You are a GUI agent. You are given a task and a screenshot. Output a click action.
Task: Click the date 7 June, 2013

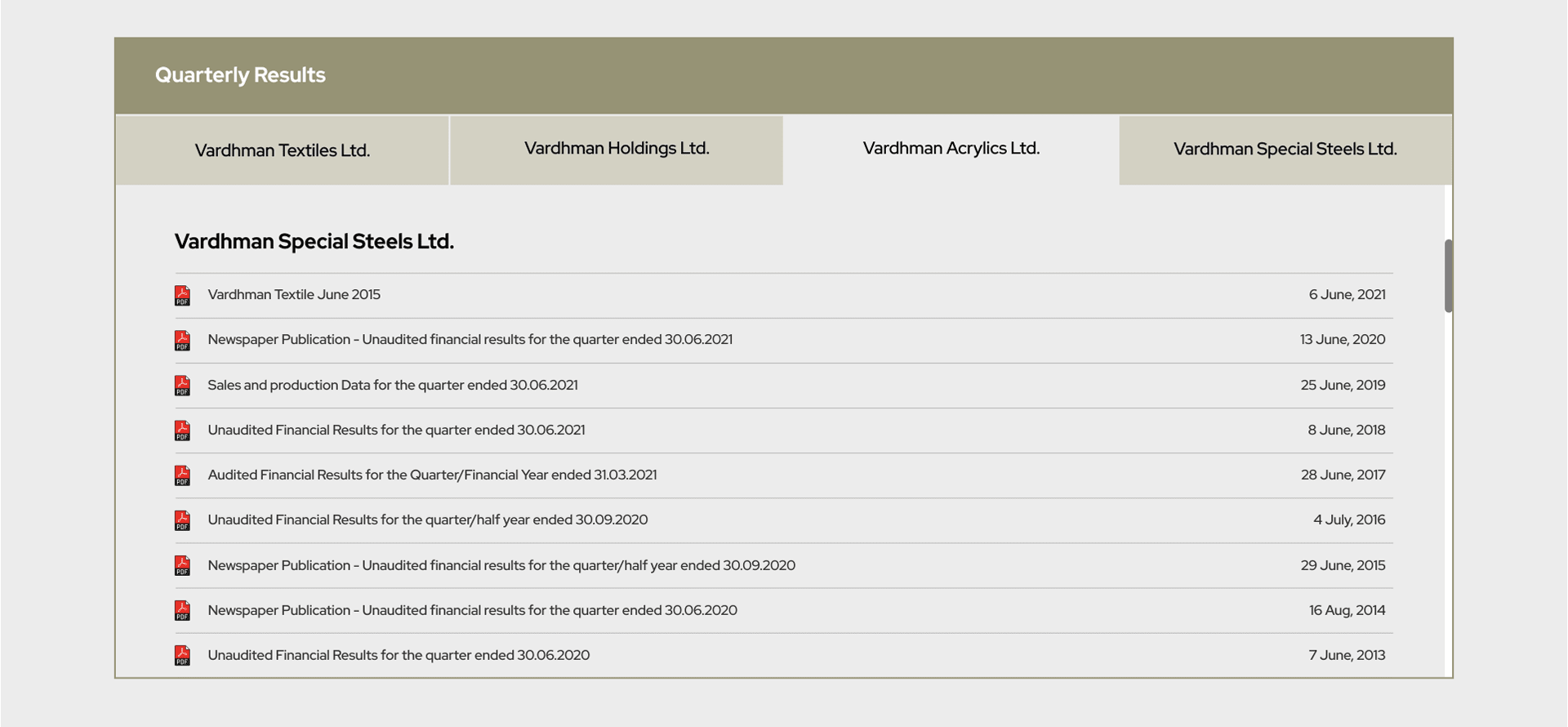(1347, 655)
